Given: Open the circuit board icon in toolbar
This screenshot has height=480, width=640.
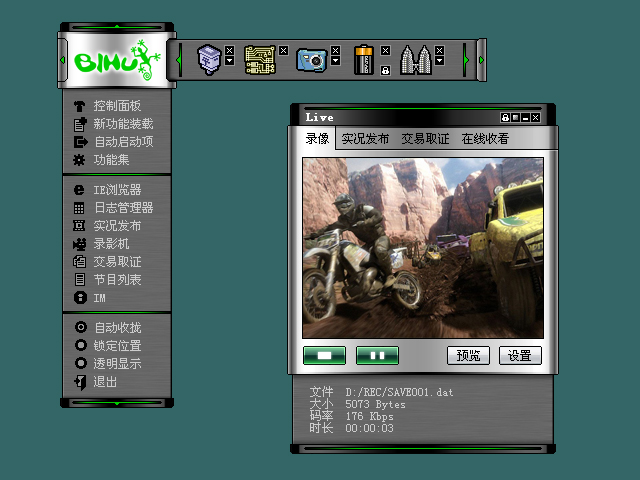Looking at the screenshot, I should [x=260, y=60].
